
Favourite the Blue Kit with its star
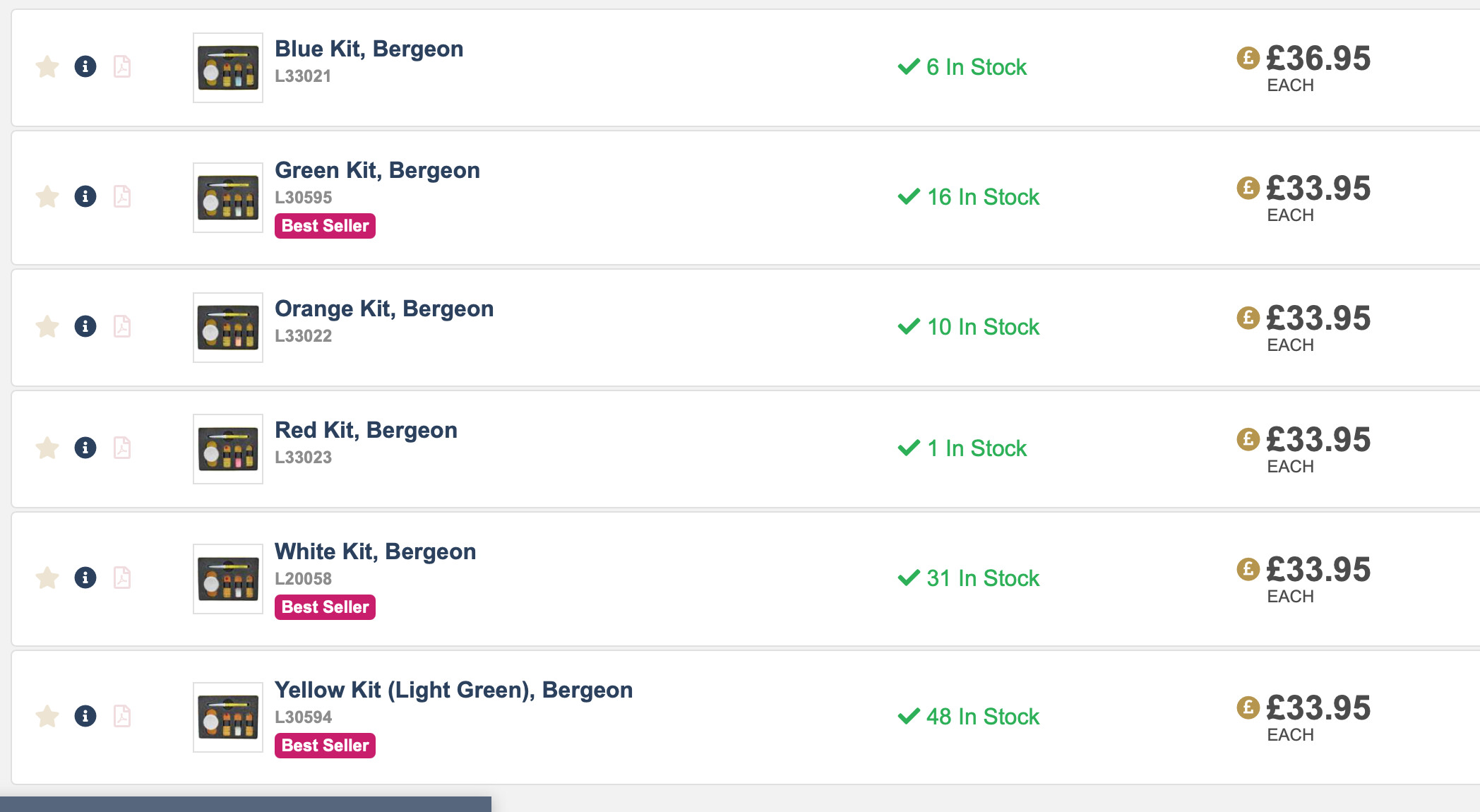click(47, 67)
